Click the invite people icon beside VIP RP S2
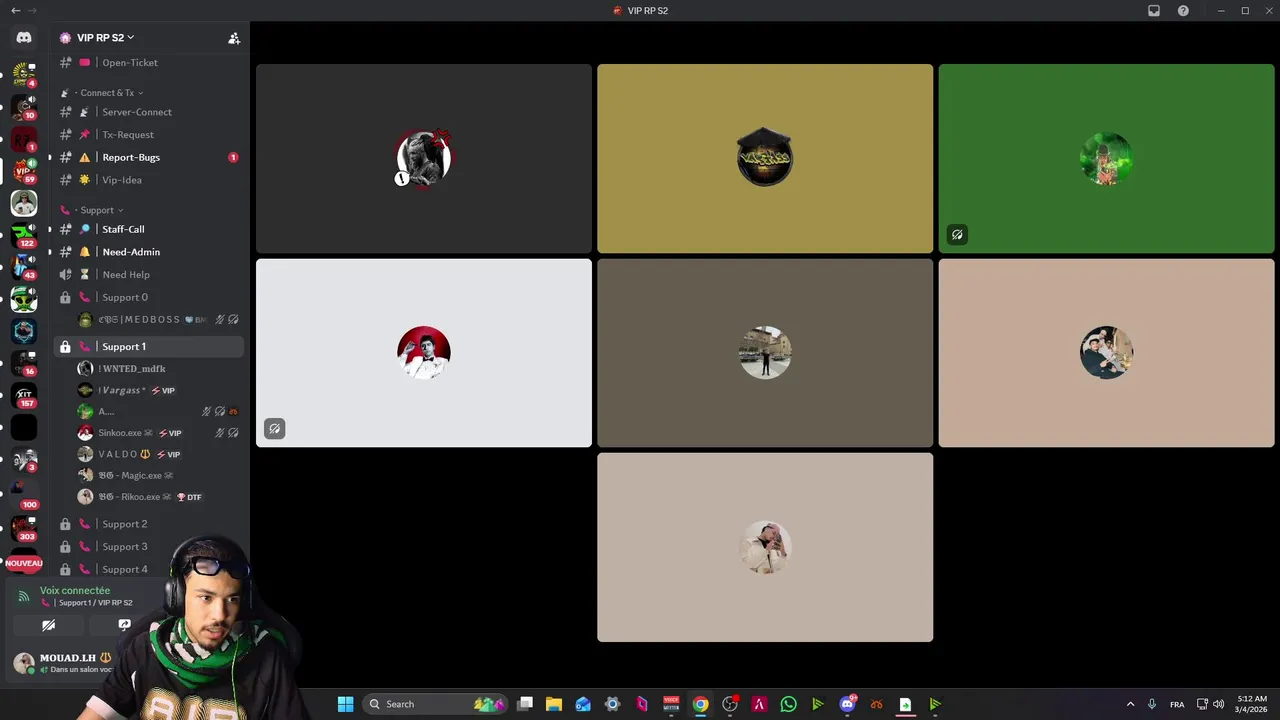 pyautogui.click(x=234, y=38)
